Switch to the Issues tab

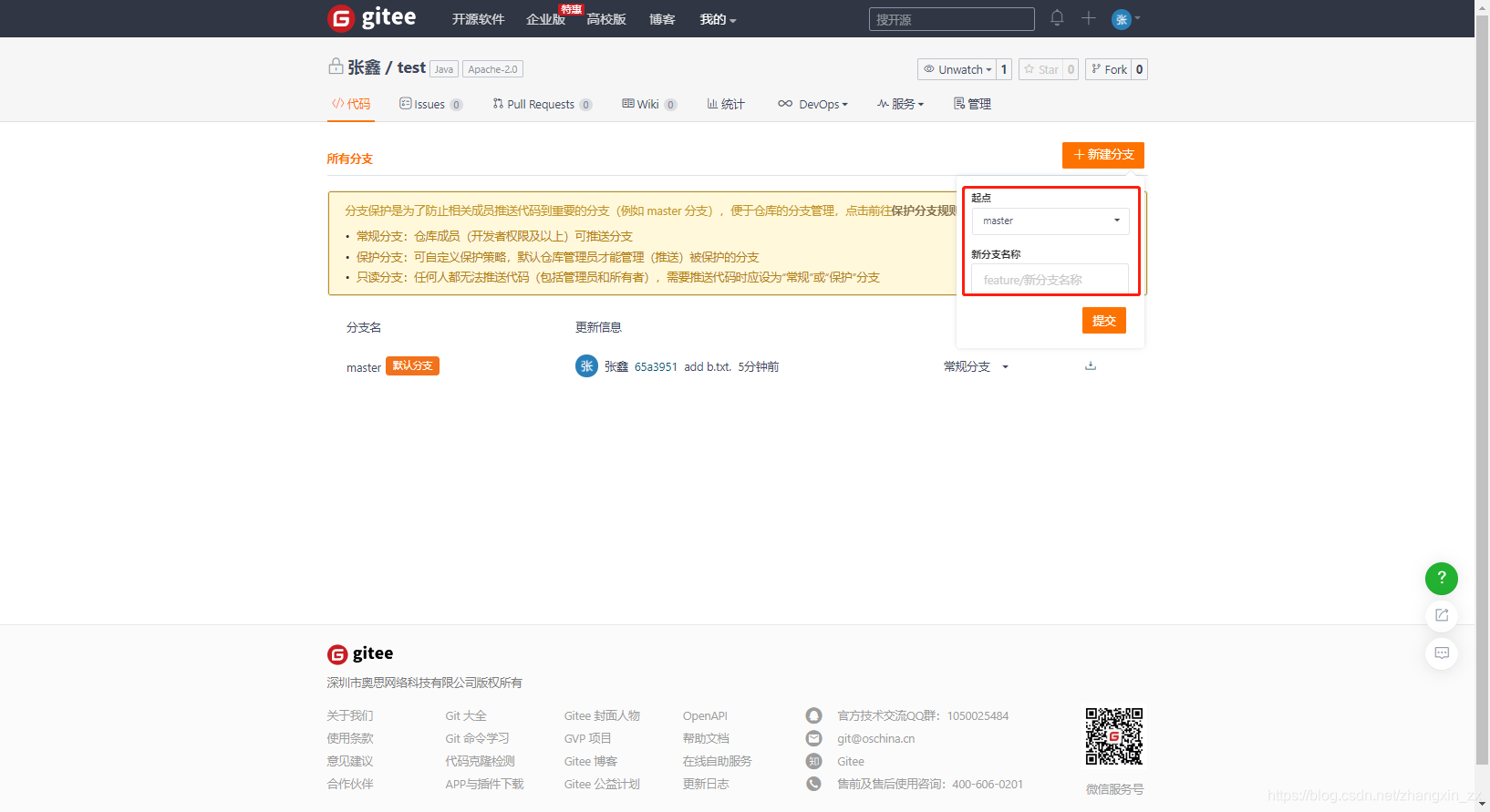[x=430, y=104]
